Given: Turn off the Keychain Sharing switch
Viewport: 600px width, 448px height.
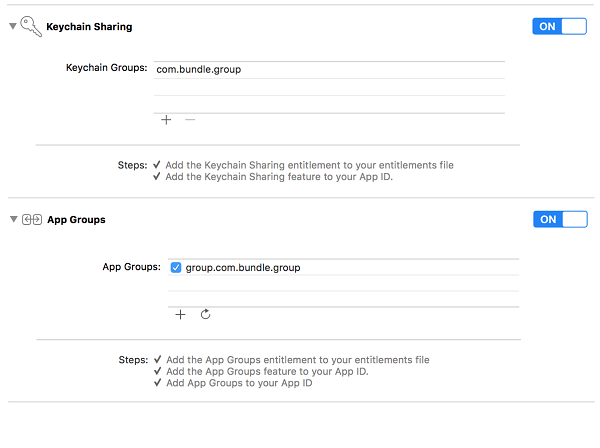Looking at the screenshot, I should (560, 27).
